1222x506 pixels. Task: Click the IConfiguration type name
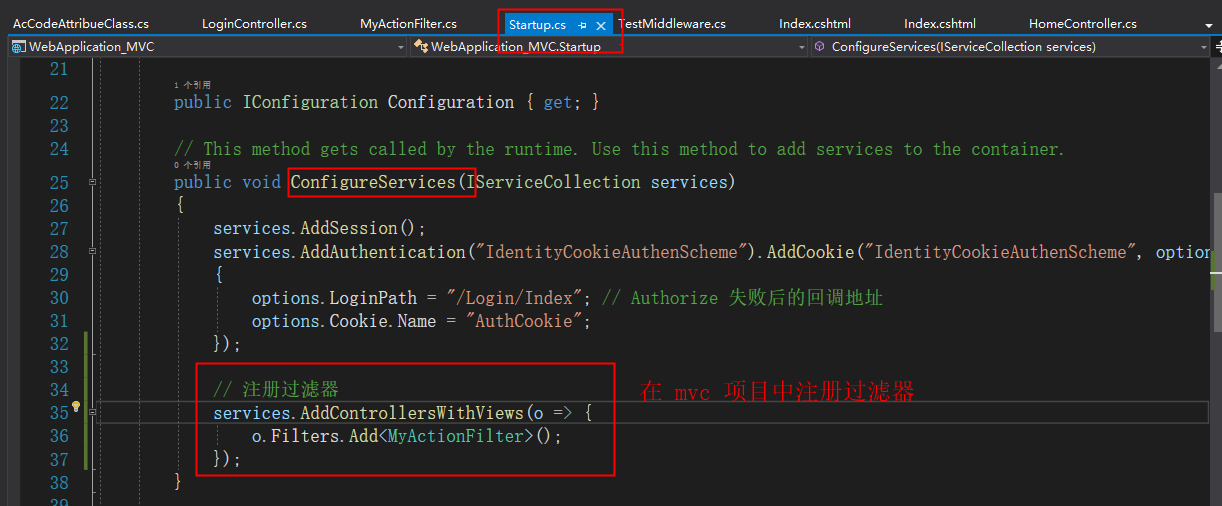click(310, 102)
